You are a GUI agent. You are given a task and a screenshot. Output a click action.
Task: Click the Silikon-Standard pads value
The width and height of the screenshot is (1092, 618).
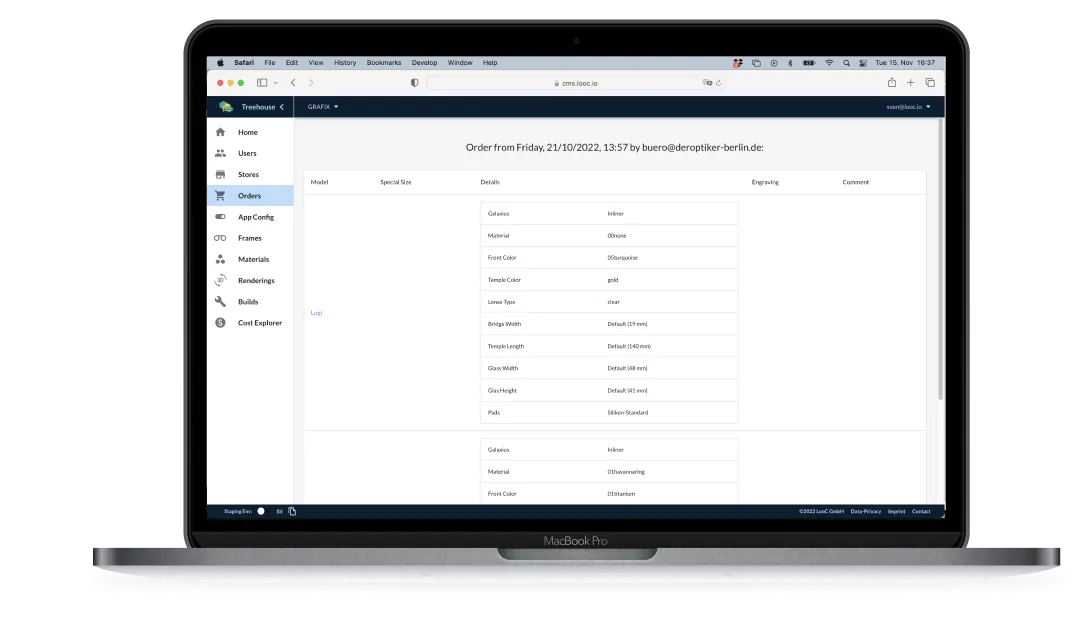627,412
